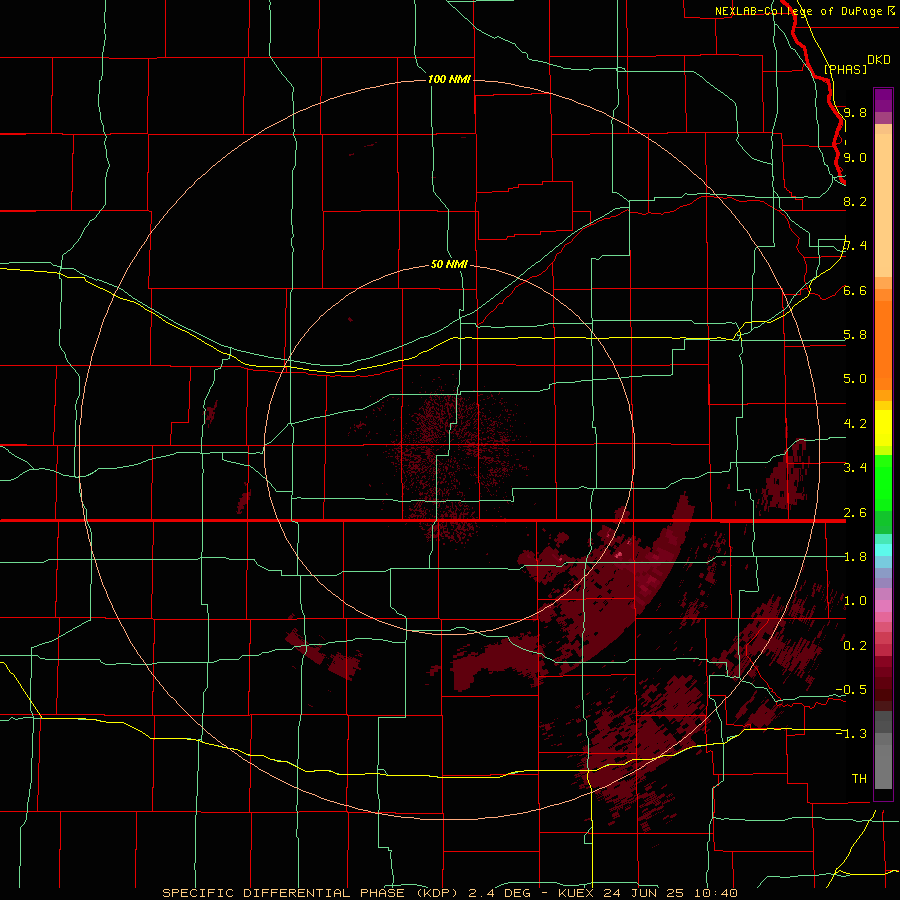The height and width of the screenshot is (900, 900).
Task: Click the 6.6 value on the color scale
Action: pyautogui.click(x=855, y=290)
